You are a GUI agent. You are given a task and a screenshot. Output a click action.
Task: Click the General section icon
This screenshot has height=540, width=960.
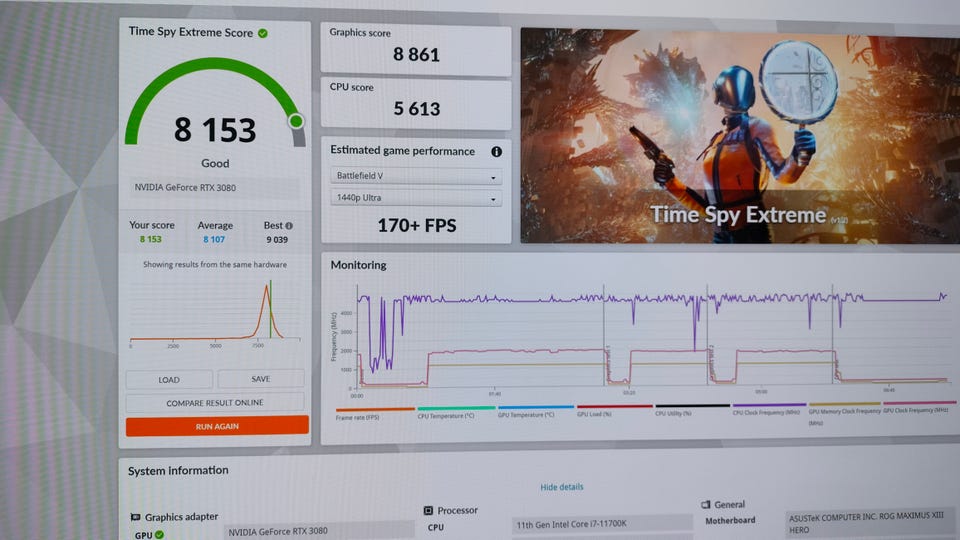click(x=705, y=504)
